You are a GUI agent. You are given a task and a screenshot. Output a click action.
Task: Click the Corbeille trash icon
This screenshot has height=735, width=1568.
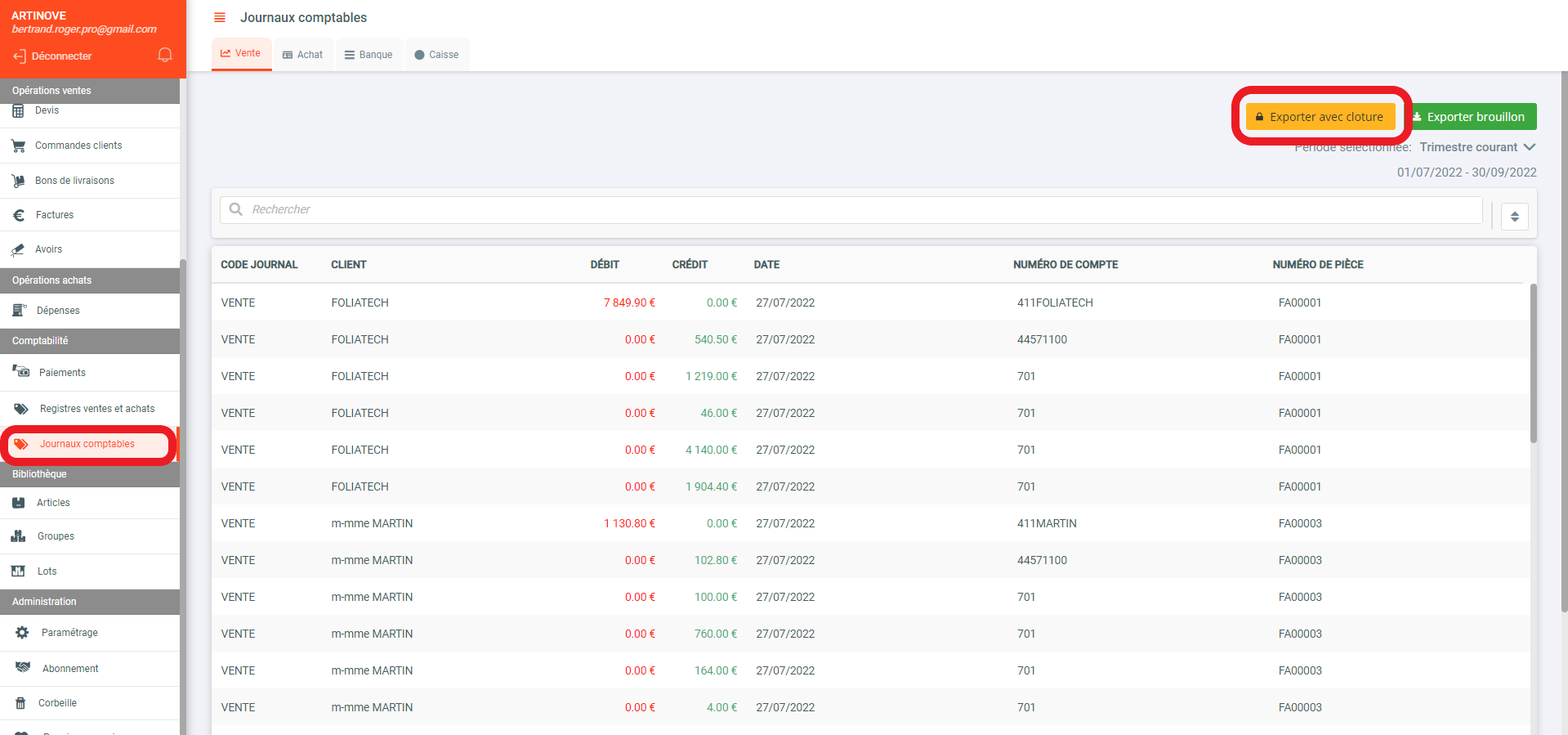[20, 703]
